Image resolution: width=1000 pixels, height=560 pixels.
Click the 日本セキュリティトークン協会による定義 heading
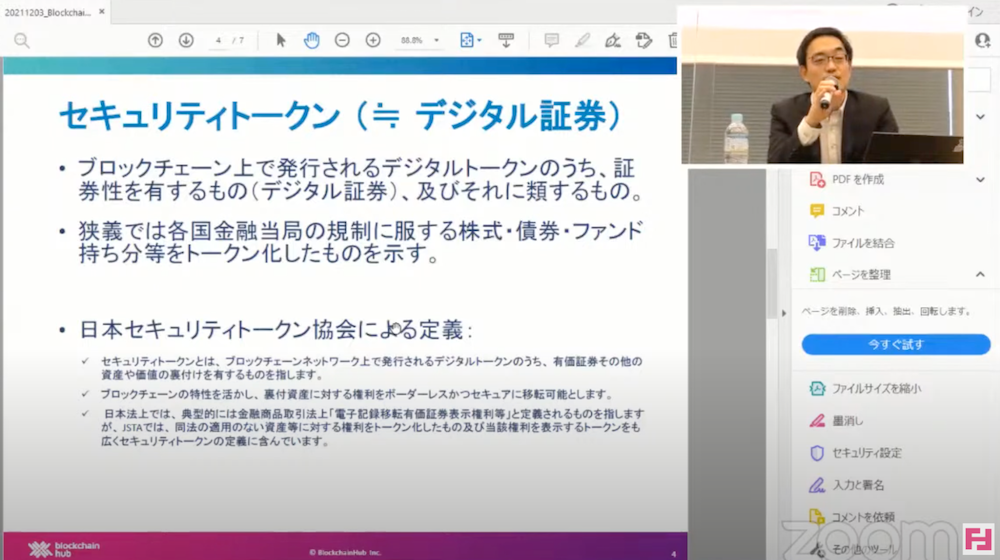tap(276, 330)
